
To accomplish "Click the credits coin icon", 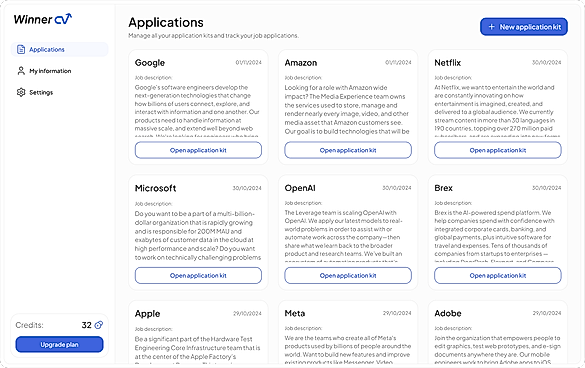I will (x=98, y=325).
